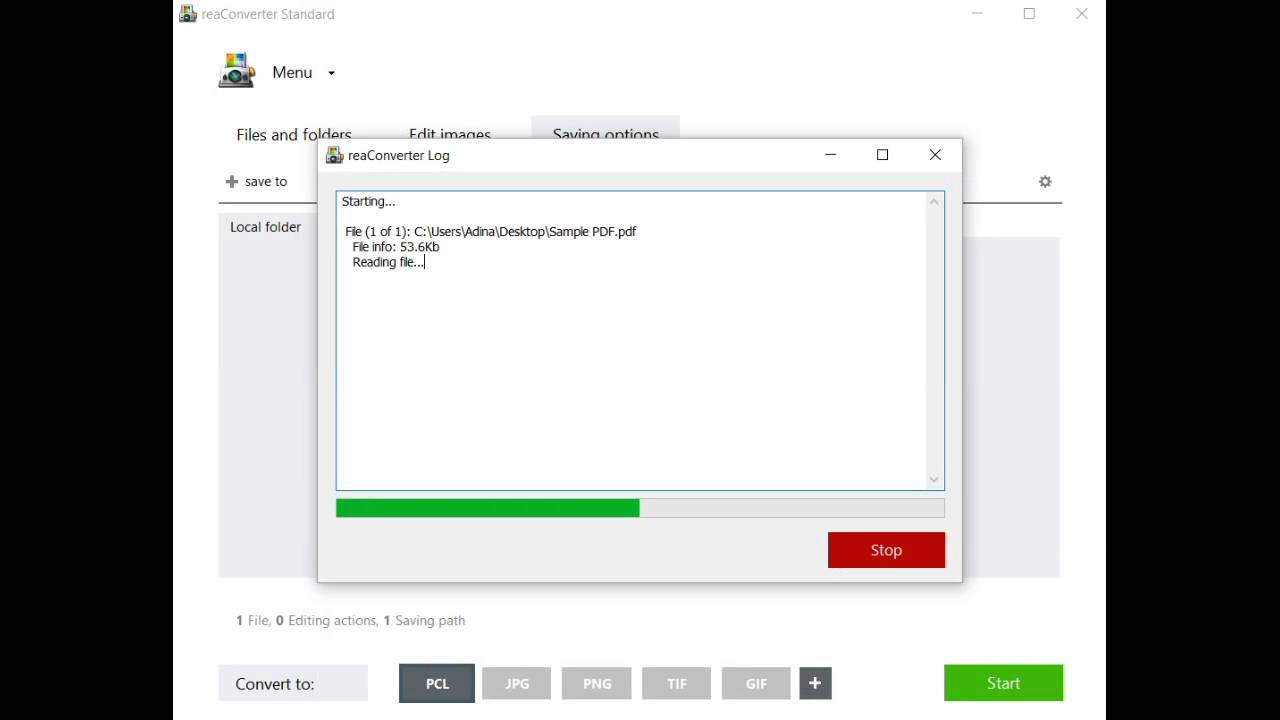
Task: Click the Reading file log line
Action: tap(388, 262)
